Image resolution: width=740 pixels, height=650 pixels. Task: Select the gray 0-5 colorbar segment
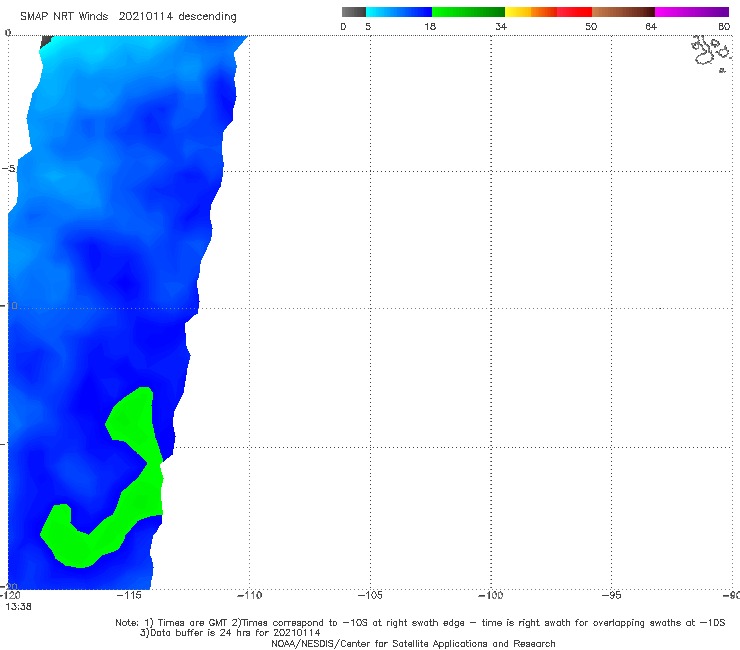pyautogui.click(x=353, y=12)
